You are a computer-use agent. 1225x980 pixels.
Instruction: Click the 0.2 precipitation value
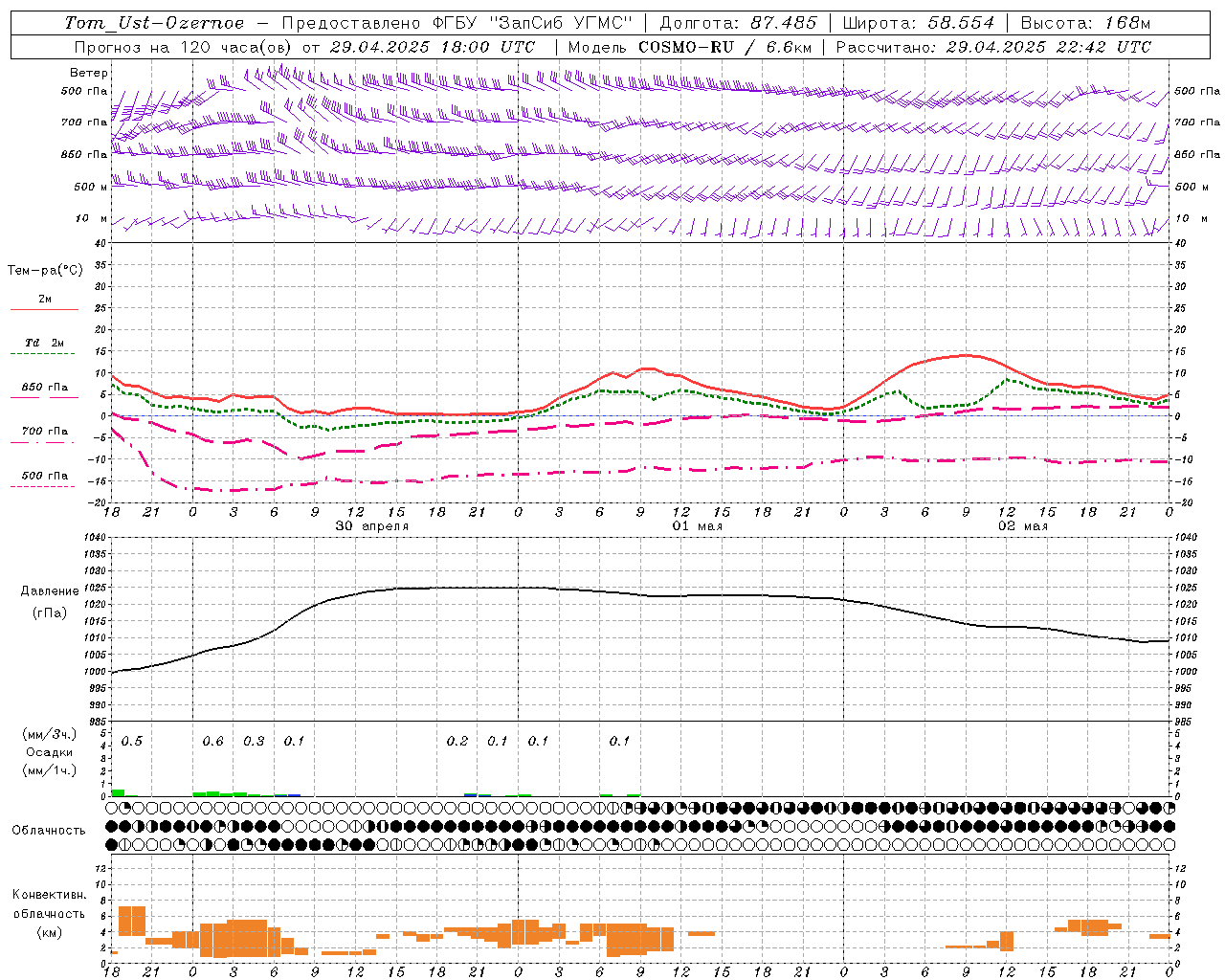457,741
